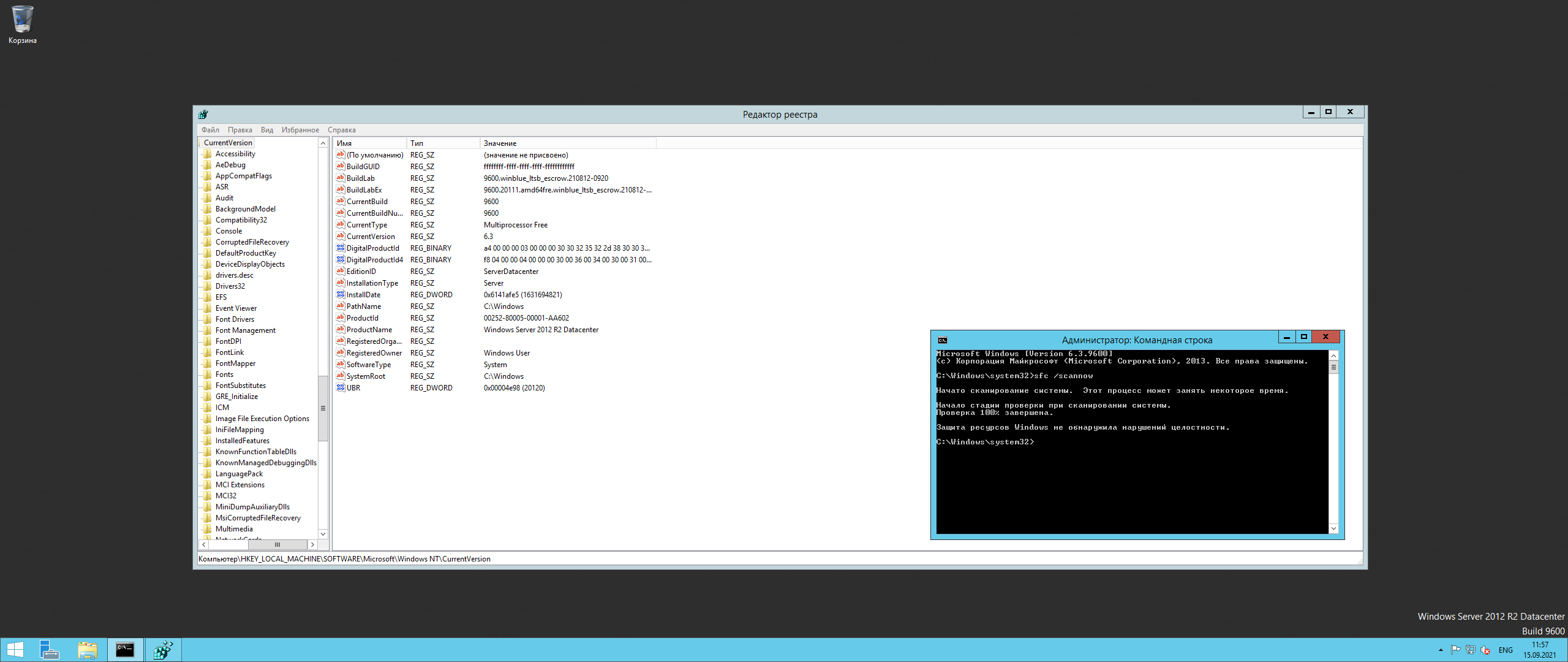Image resolution: width=1568 pixels, height=662 pixels.
Task: Open the Вид menu
Action: [x=266, y=130]
